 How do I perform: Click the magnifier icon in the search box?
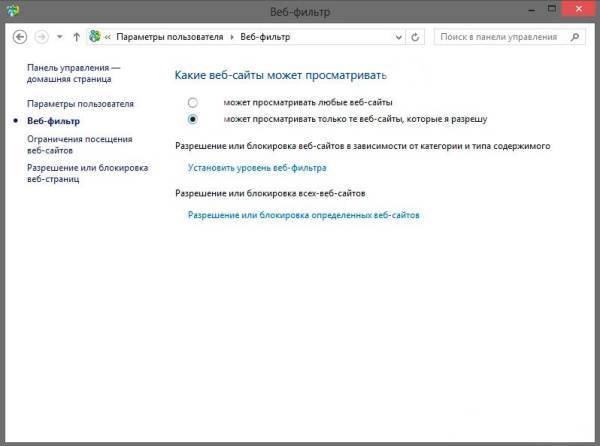(x=574, y=37)
